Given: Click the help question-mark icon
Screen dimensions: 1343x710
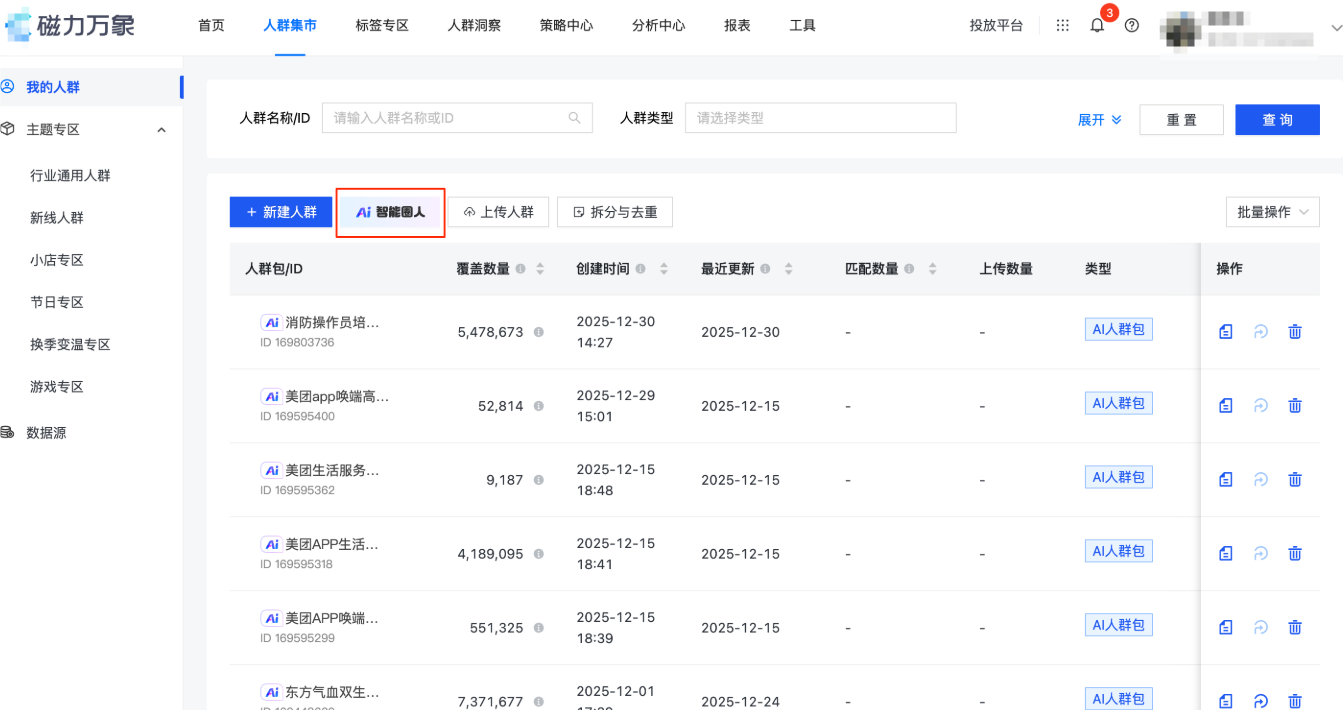Looking at the screenshot, I should point(1132,26).
